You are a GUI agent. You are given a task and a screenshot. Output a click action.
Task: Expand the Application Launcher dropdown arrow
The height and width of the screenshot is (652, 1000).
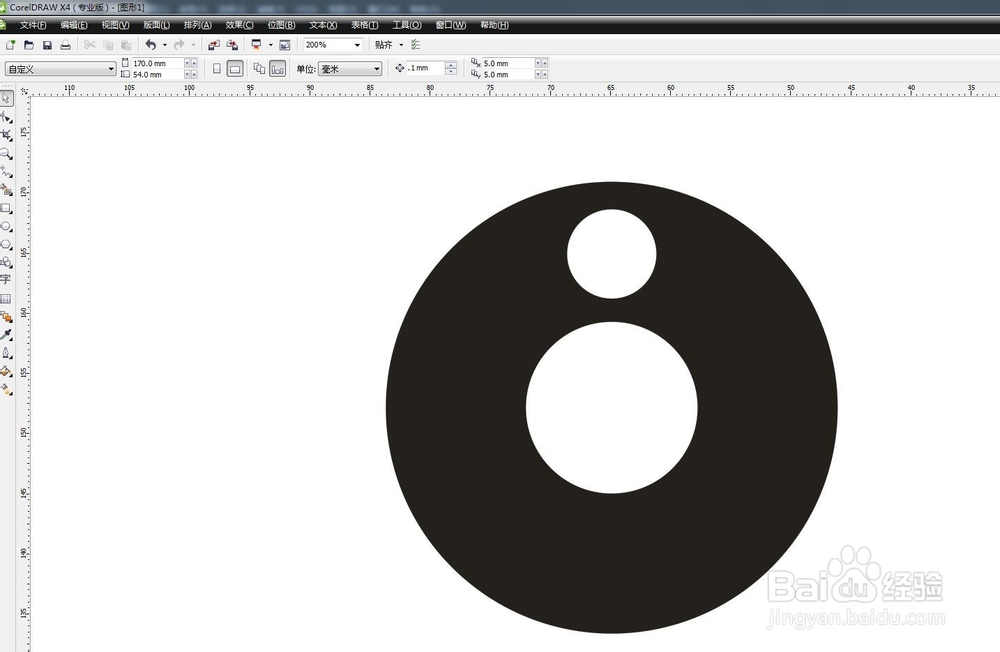(x=270, y=45)
